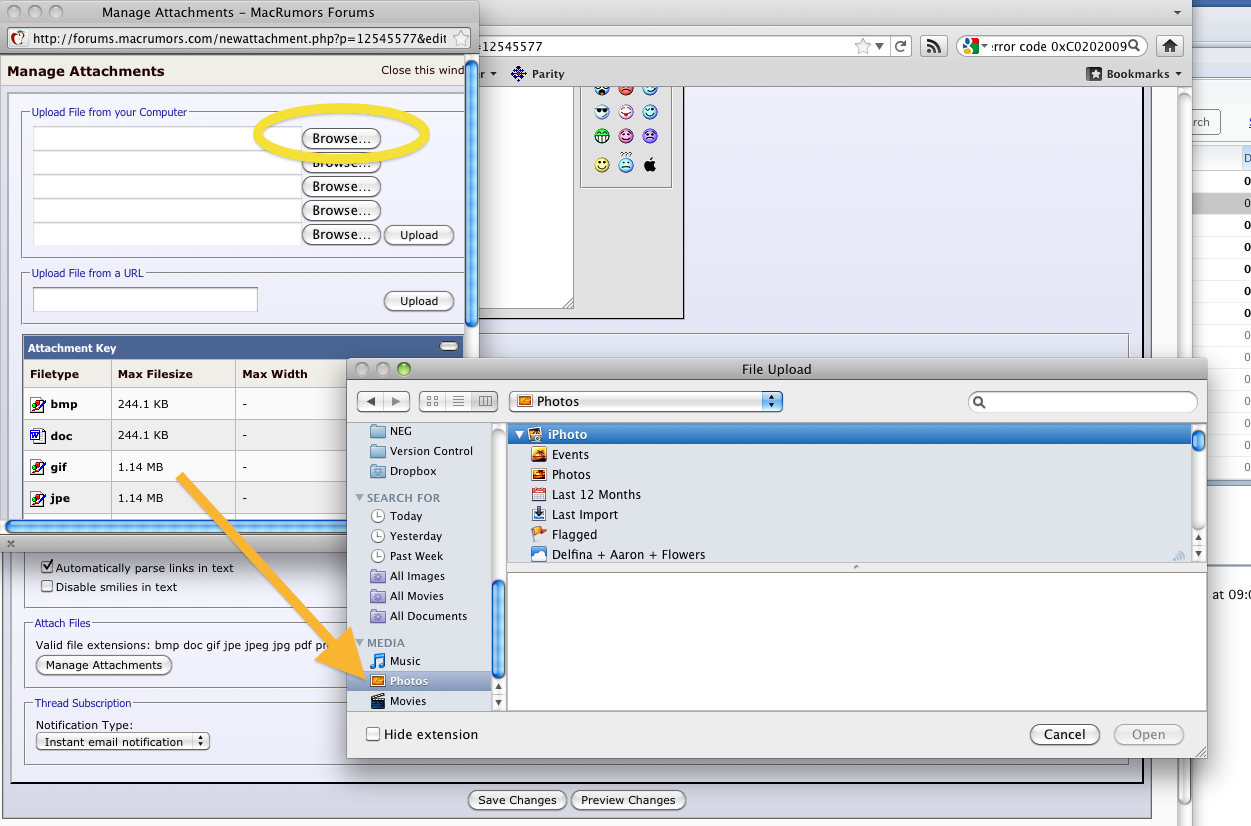Insert the yellow smiling smiley

click(x=602, y=165)
